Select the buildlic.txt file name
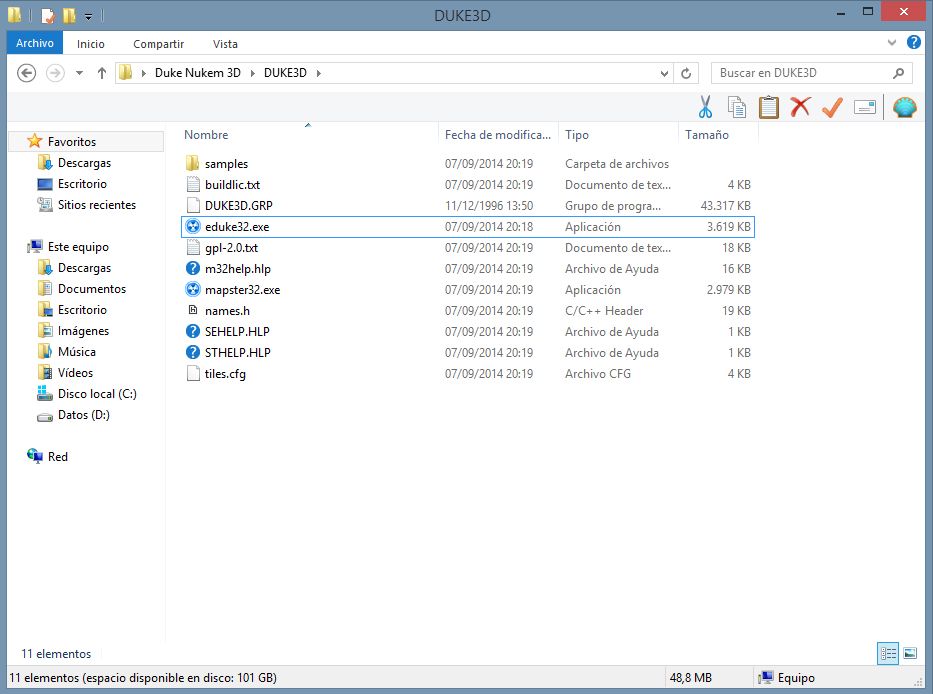 232,185
